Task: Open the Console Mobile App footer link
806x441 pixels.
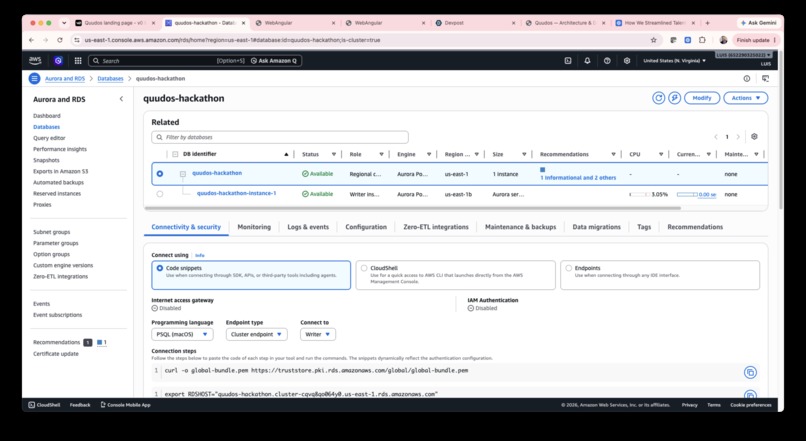Action: [x=125, y=405]
